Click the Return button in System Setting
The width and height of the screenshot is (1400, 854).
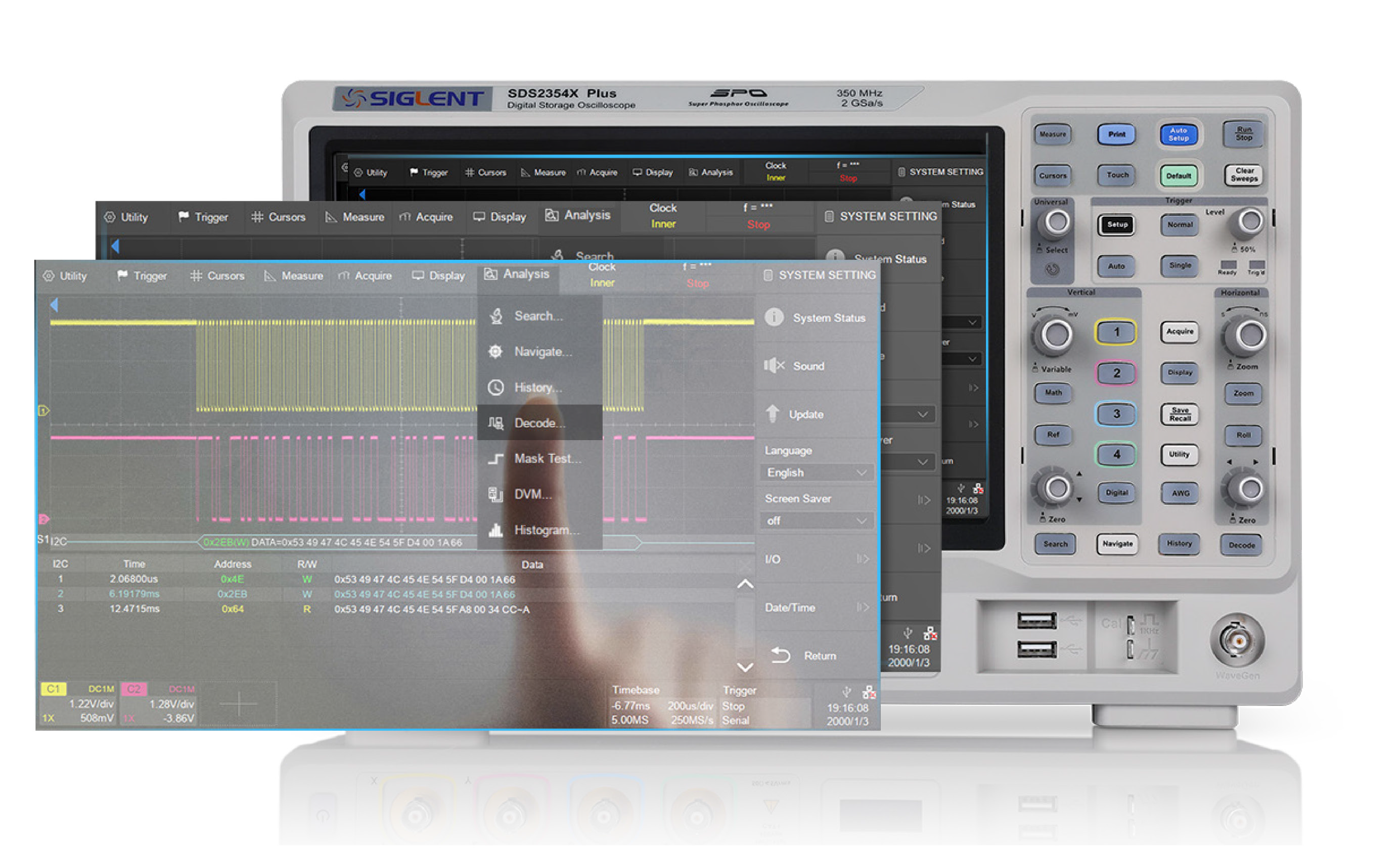(817, 656)
